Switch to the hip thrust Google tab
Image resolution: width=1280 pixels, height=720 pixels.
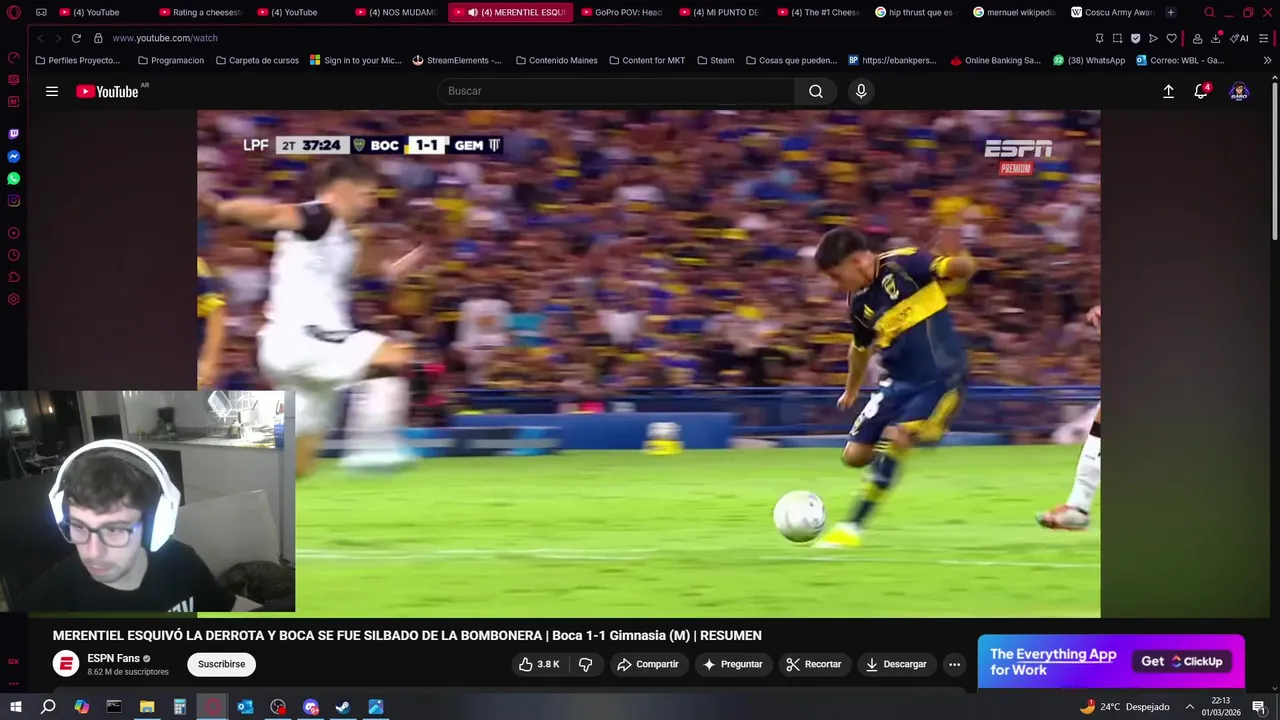pyautogui.click(x=914, y=12)
